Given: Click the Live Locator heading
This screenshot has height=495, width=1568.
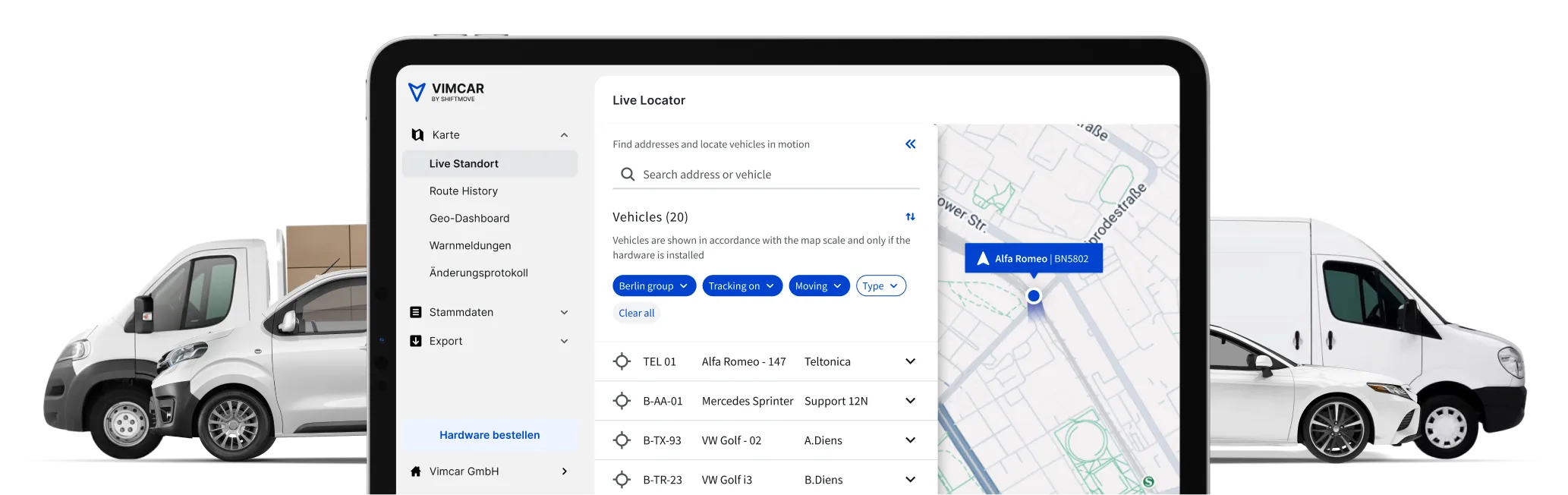Looking at the screenshot, I should tap(649, 100).
